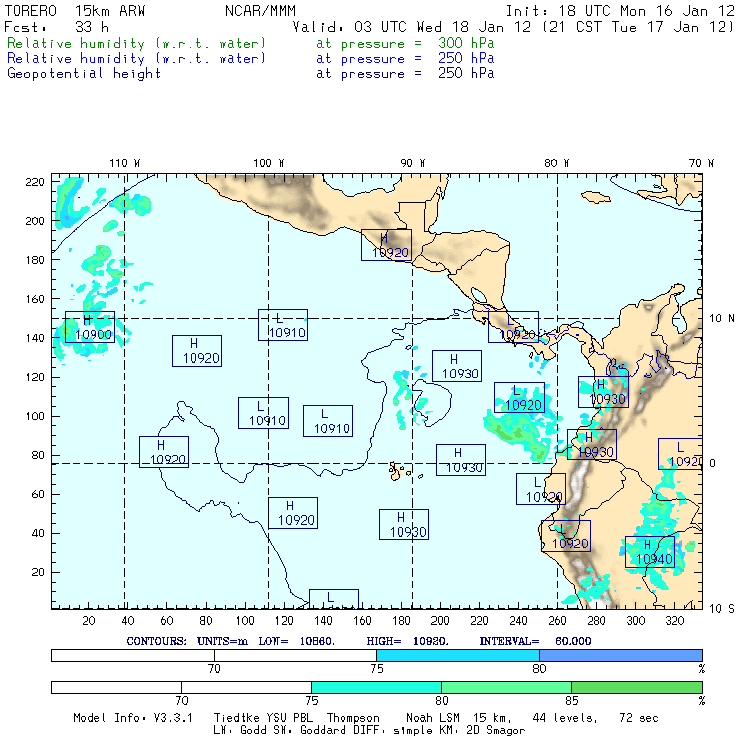This screenshot has height=740, width=740.
Task: Click the H 10930 box on the equator
Action: (461, 460)
